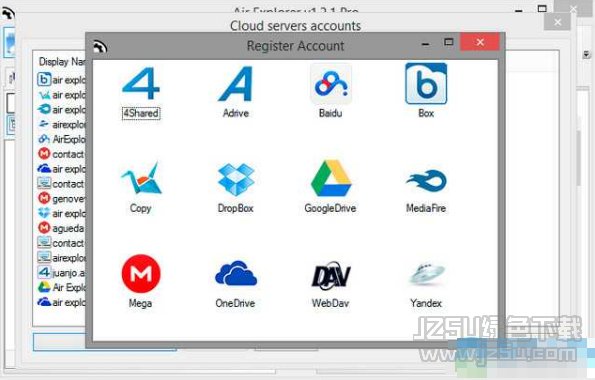
Task: Choose the OneDrive cloud icon
Action: coord(236,273)
